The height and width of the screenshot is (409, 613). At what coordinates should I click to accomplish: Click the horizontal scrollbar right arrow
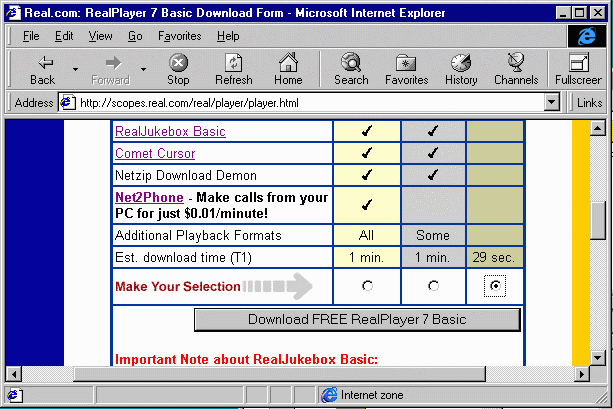coord(582,375)
